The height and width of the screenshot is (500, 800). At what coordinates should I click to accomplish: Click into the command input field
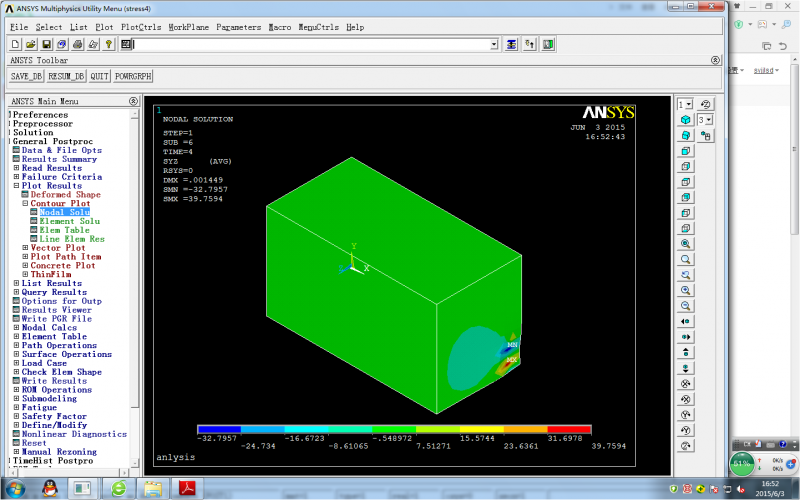[311, 44]
